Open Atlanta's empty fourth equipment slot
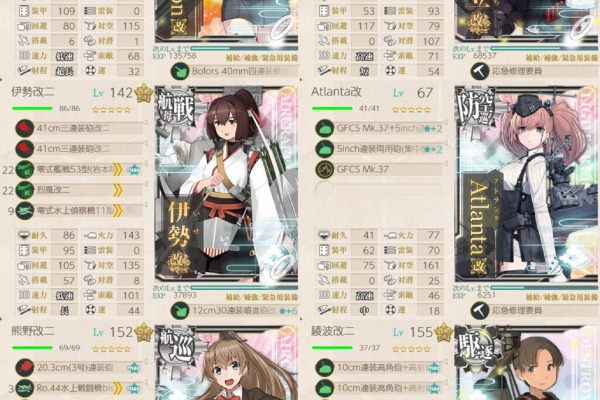This screenshot has width=600, height=400. tap(379, 190)
